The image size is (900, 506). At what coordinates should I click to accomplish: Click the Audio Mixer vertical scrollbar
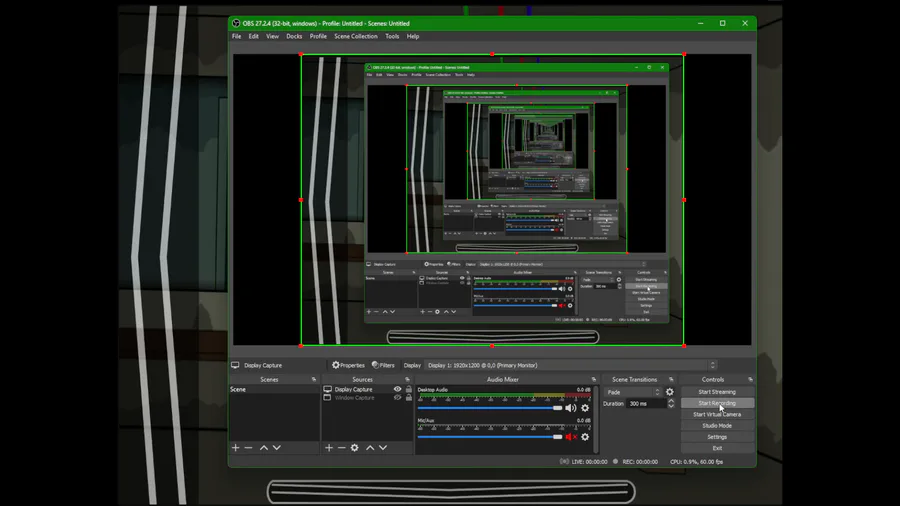tap(595, 419)
